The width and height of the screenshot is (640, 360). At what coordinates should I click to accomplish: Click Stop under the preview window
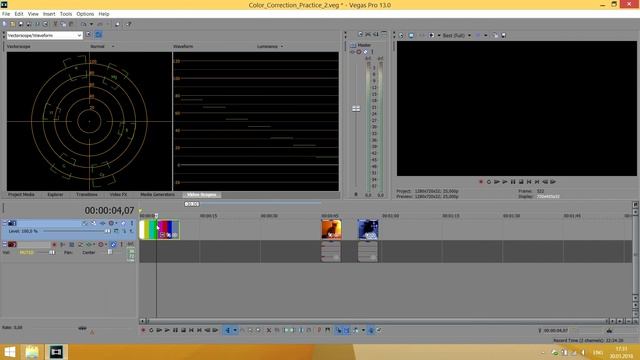521,182
